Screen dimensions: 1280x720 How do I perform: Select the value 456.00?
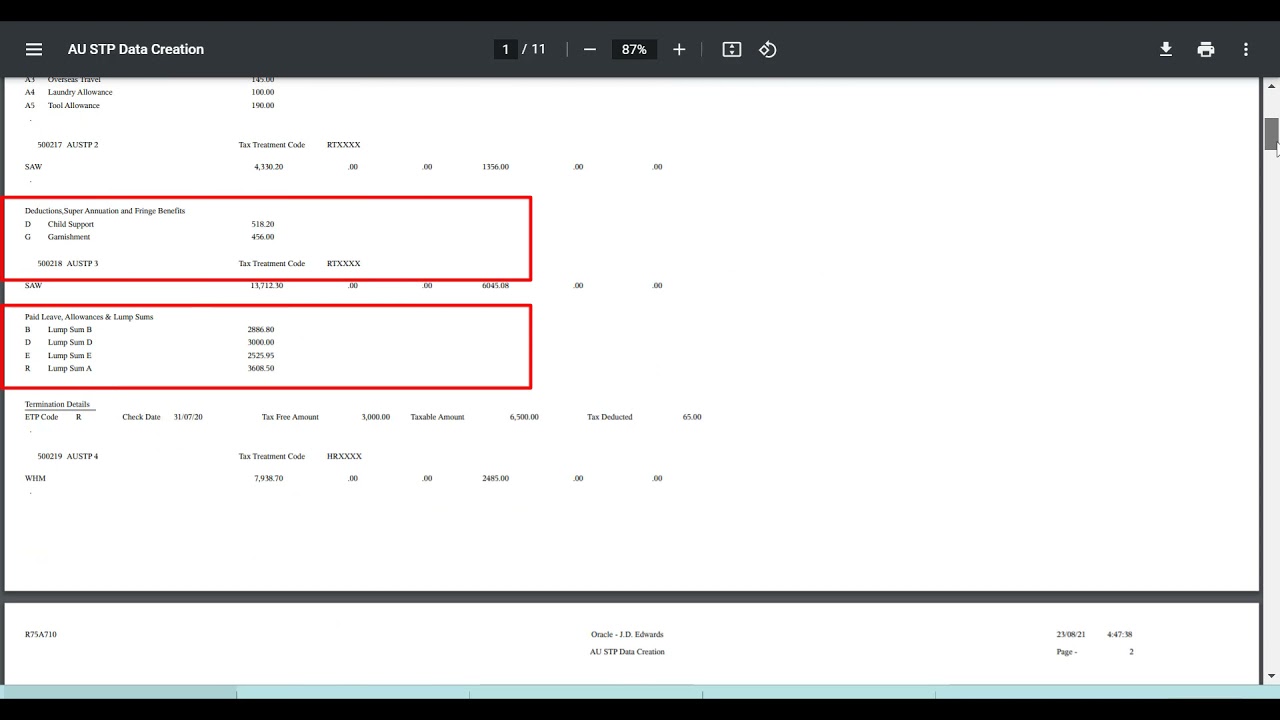(x=263, y=237)
